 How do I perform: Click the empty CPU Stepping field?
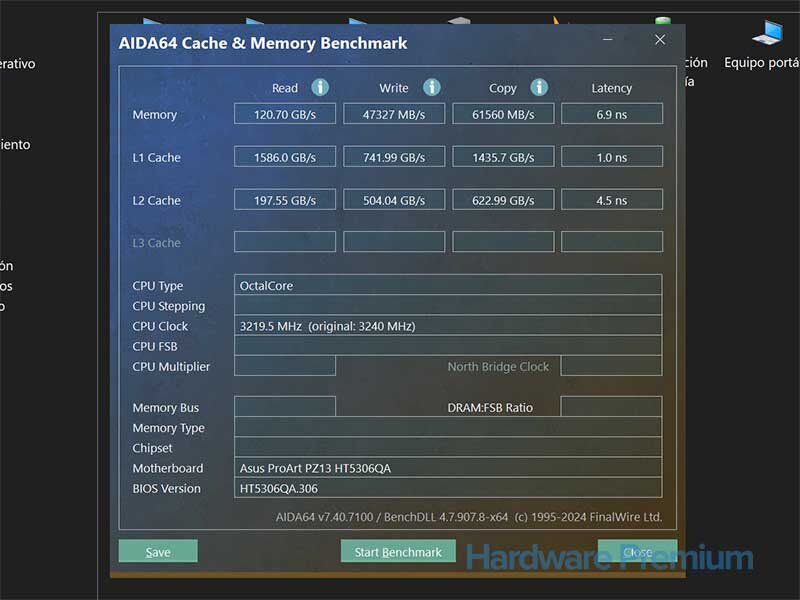[x=448, y=305]
